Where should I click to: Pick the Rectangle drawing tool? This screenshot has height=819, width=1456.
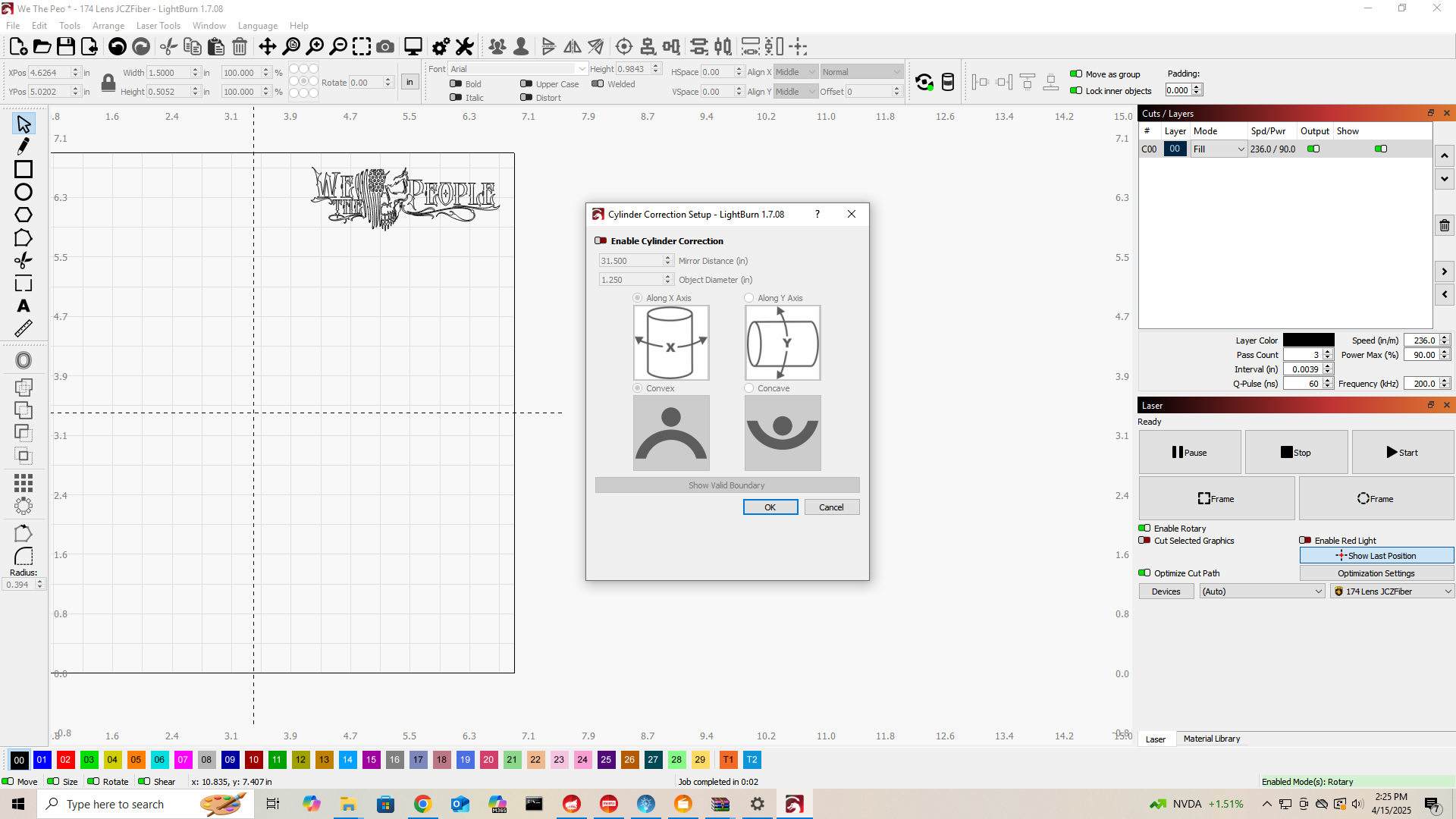24,169
